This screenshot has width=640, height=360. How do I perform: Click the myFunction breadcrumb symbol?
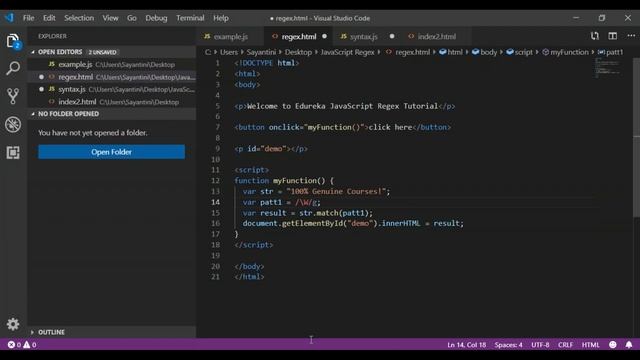[x=565, y=52]
